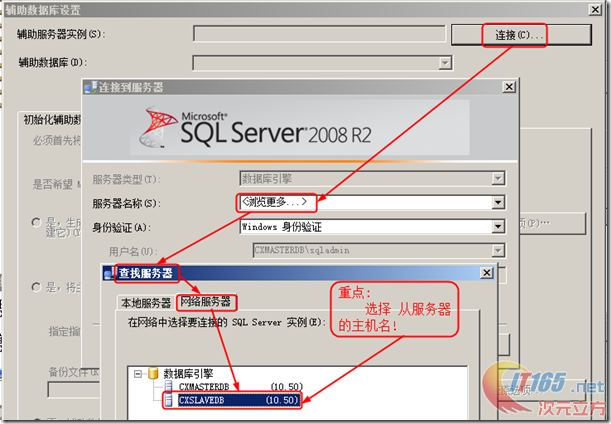Click the CXMASTERDB server icon
Image resolution: width=611 pixels, height=424 pixels.
pos(169,387)
